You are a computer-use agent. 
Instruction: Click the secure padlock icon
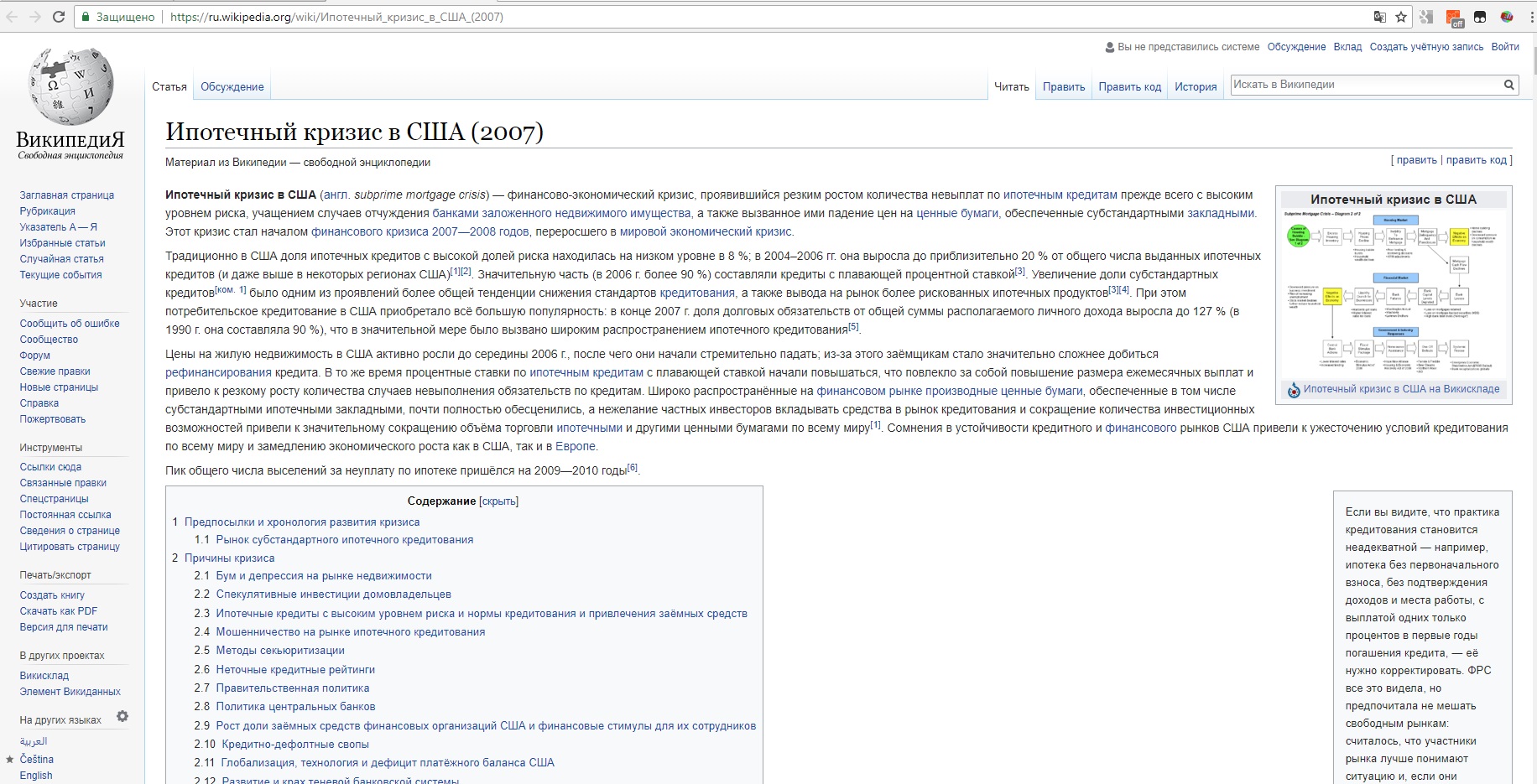(86, 17)
